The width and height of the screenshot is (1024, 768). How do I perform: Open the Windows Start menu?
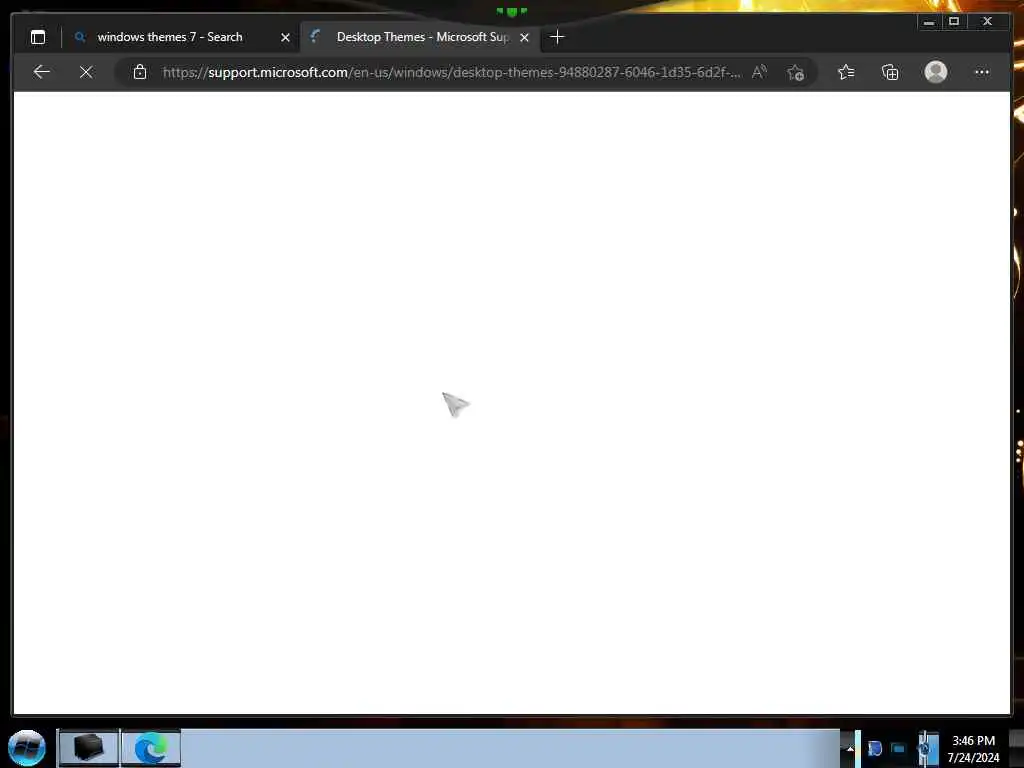pos(27,748)
